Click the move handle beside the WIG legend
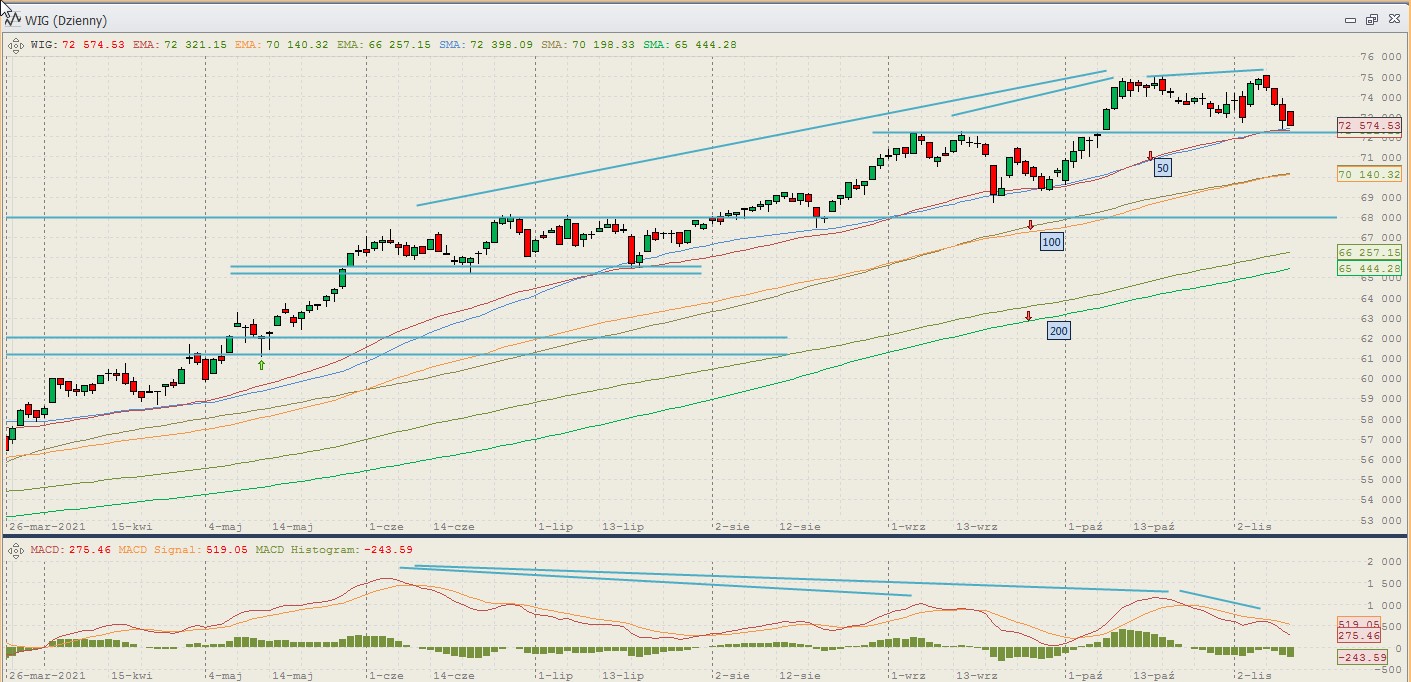 (x=16, y=44)
